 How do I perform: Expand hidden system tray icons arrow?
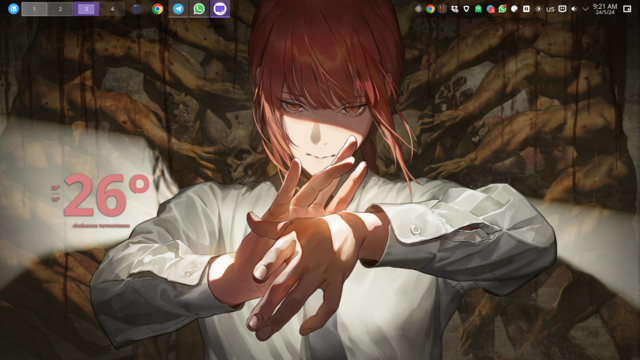tap(585, 9)
